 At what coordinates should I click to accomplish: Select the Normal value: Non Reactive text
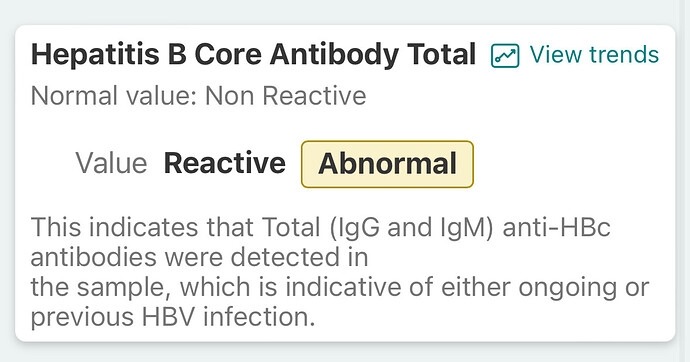[198, 96]
